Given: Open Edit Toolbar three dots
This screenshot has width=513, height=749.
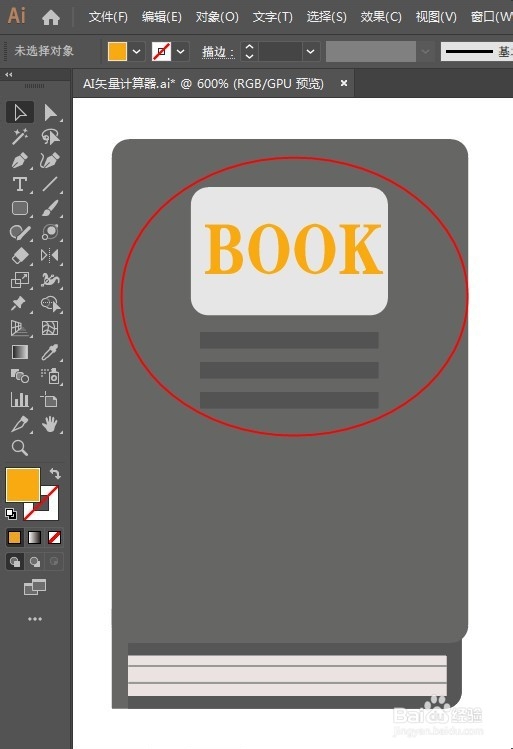Looking at the screenshot, I should 35,619.
